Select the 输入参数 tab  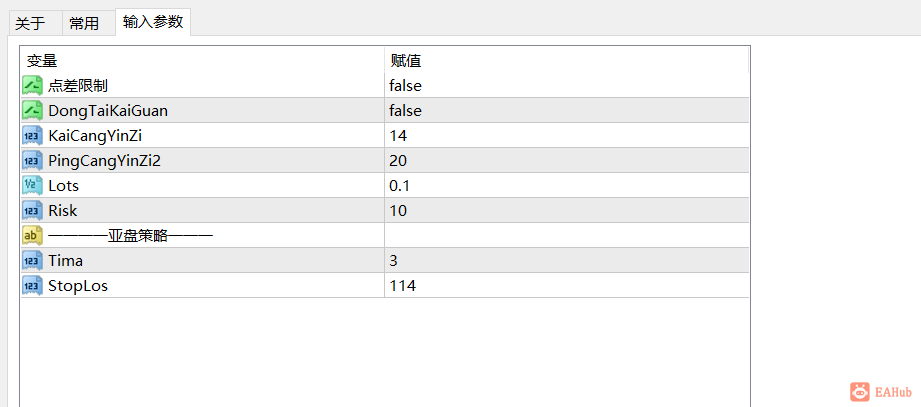click(x=153, y=22)
